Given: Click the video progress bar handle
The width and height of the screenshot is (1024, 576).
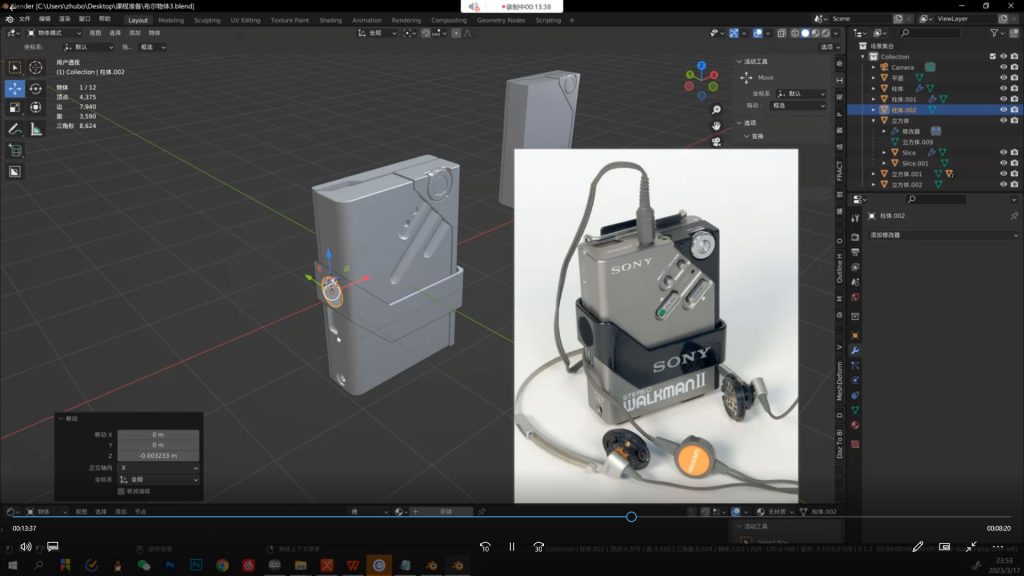Looking at the screenshot, I should click(x=631, y=517).
